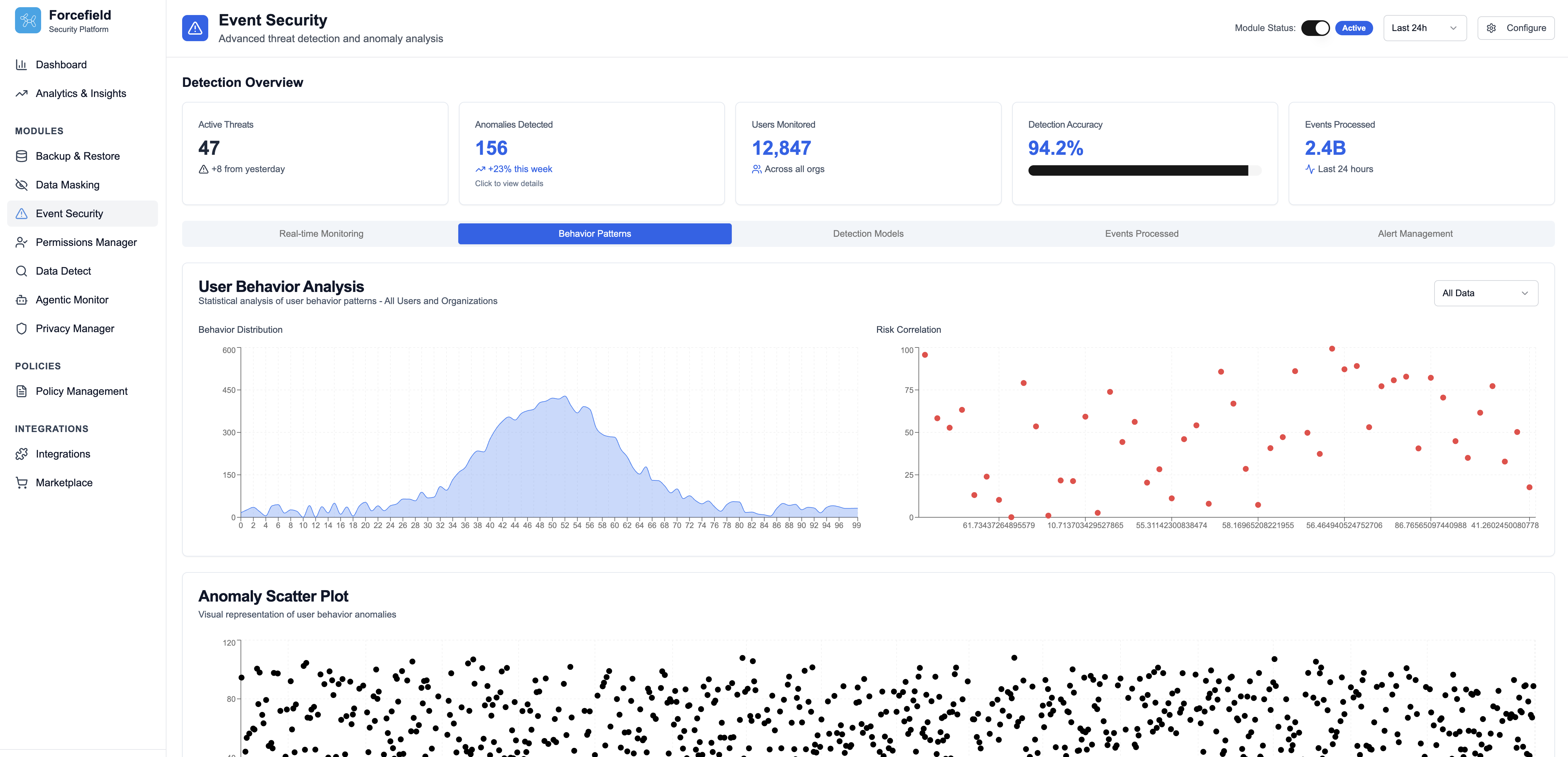1568x757 pixels.
Task: Click the 'Click to view details' link
Action: point(509,183)
